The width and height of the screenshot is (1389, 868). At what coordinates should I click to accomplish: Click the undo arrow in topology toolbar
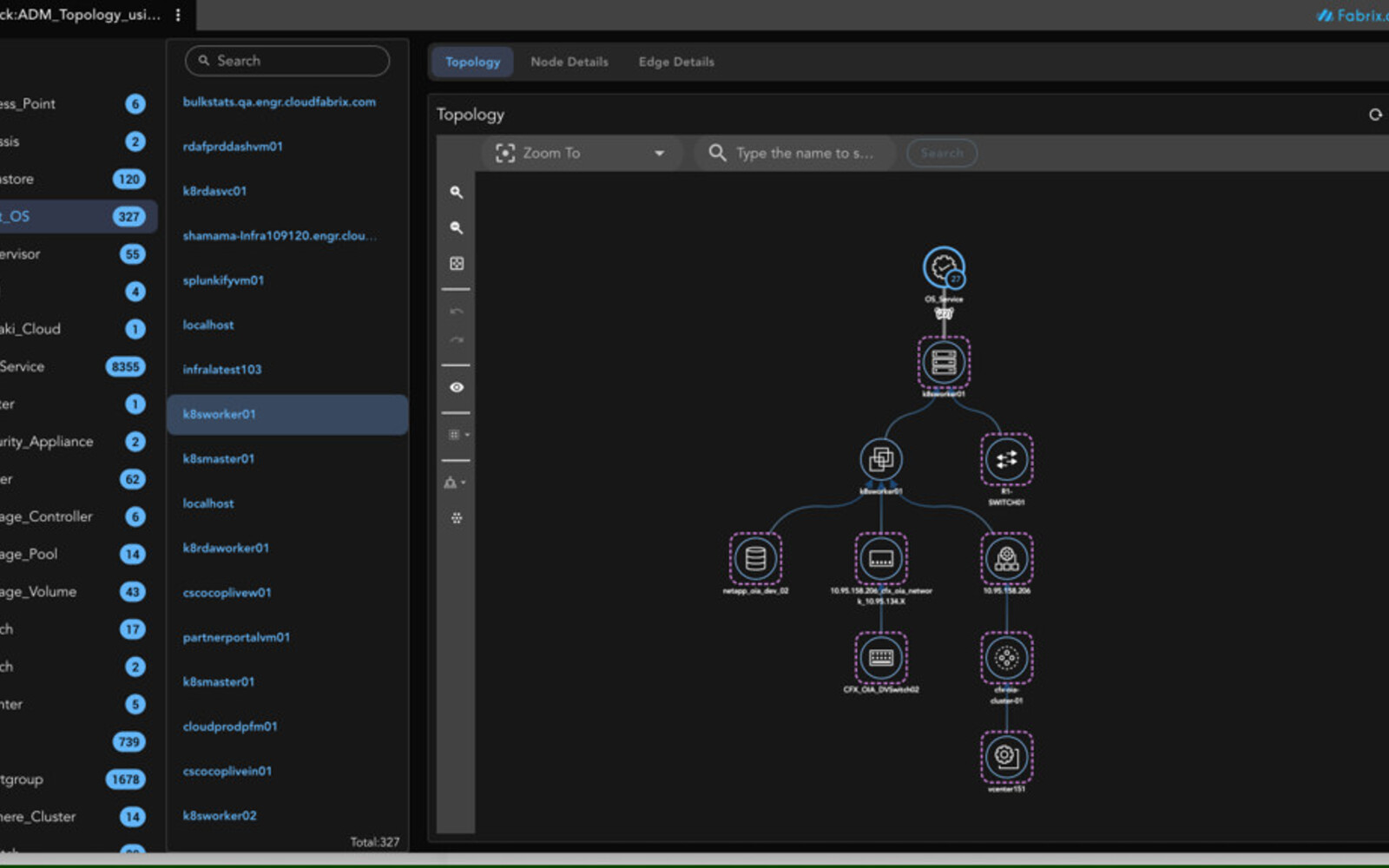[457, 311]
